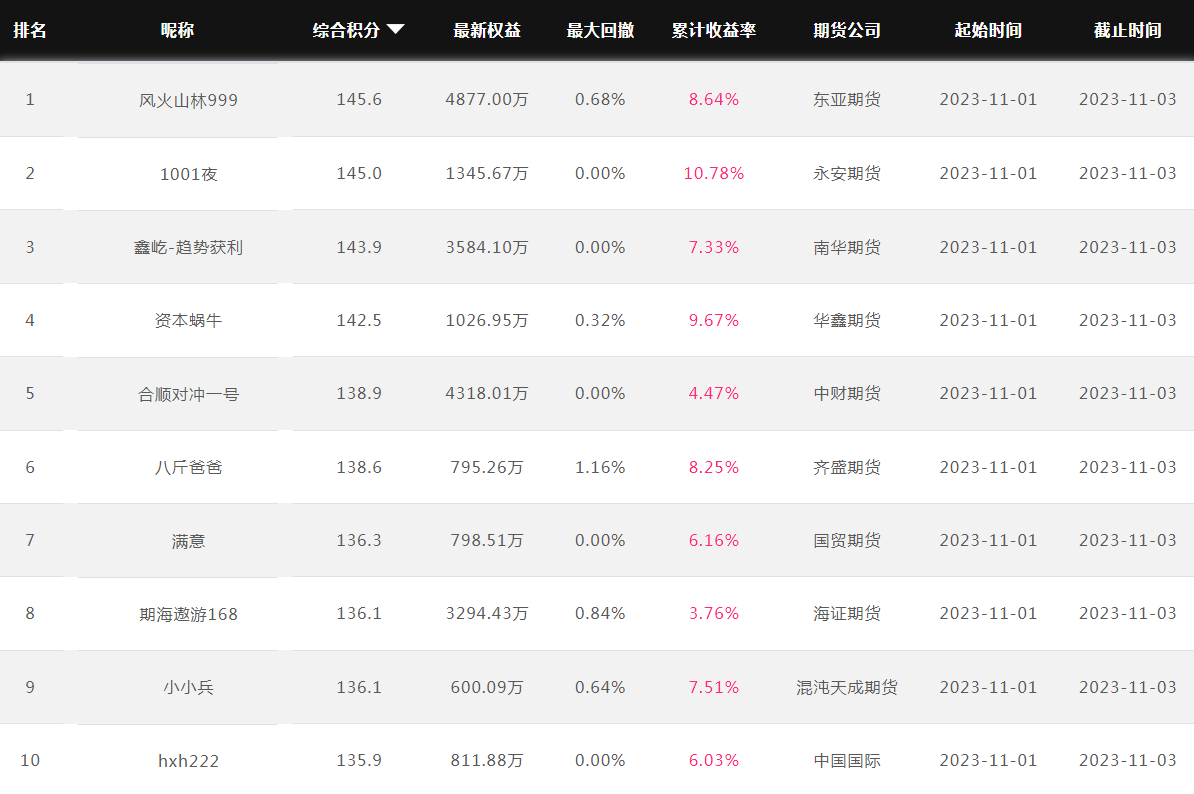Click return rate 4.47%

[x=714, y=394]
